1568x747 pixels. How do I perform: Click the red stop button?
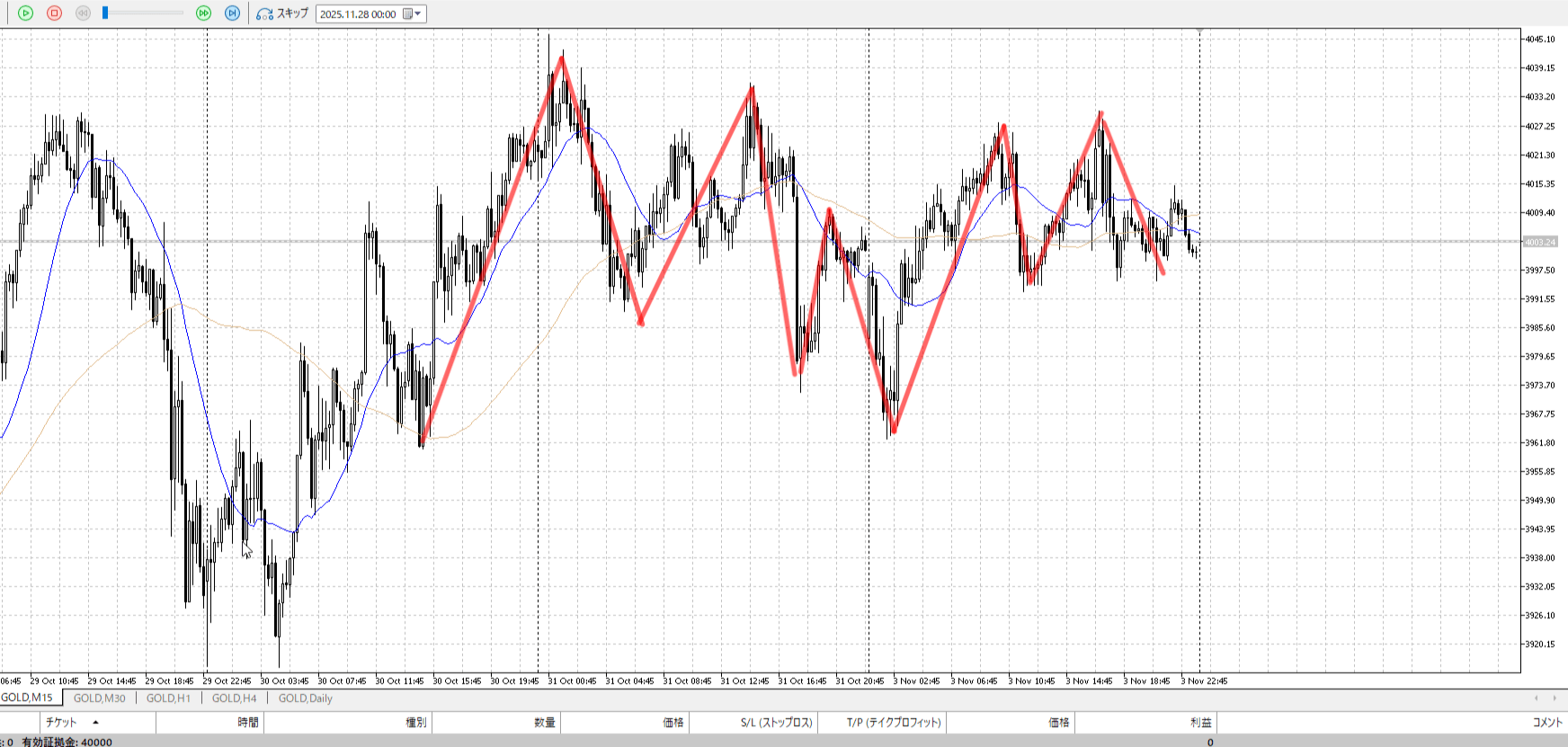pyautogui.click(x=54, y=13)
